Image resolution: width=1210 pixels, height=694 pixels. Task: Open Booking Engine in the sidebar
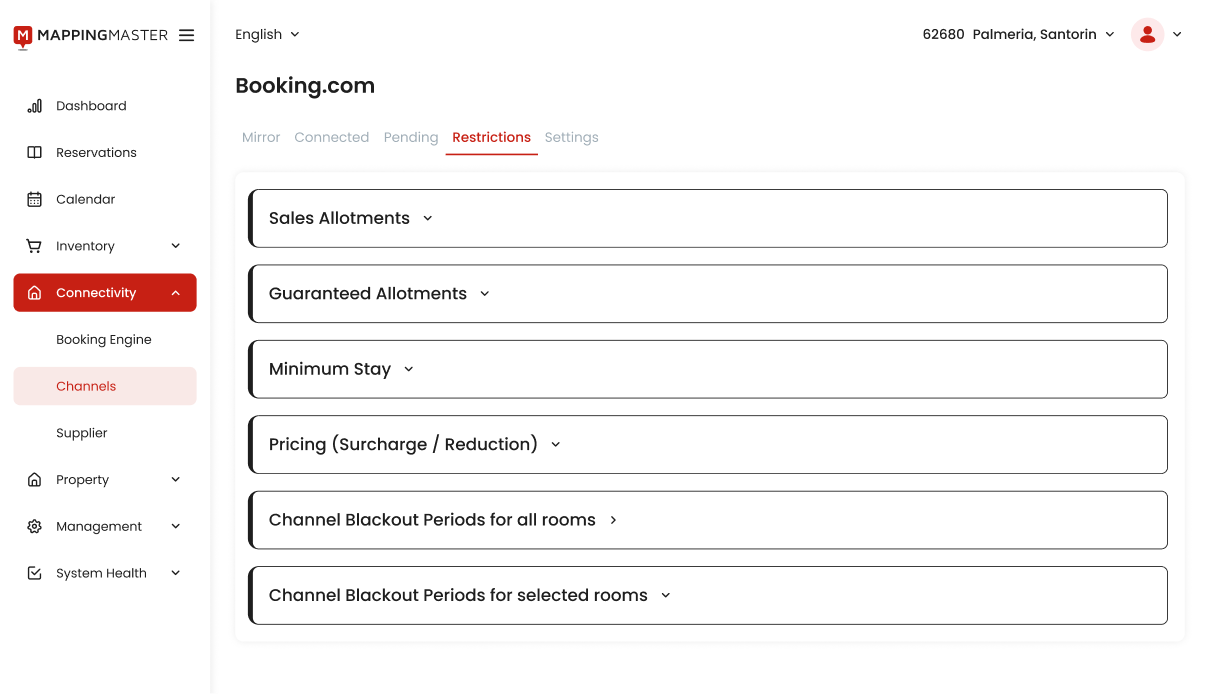104,340
